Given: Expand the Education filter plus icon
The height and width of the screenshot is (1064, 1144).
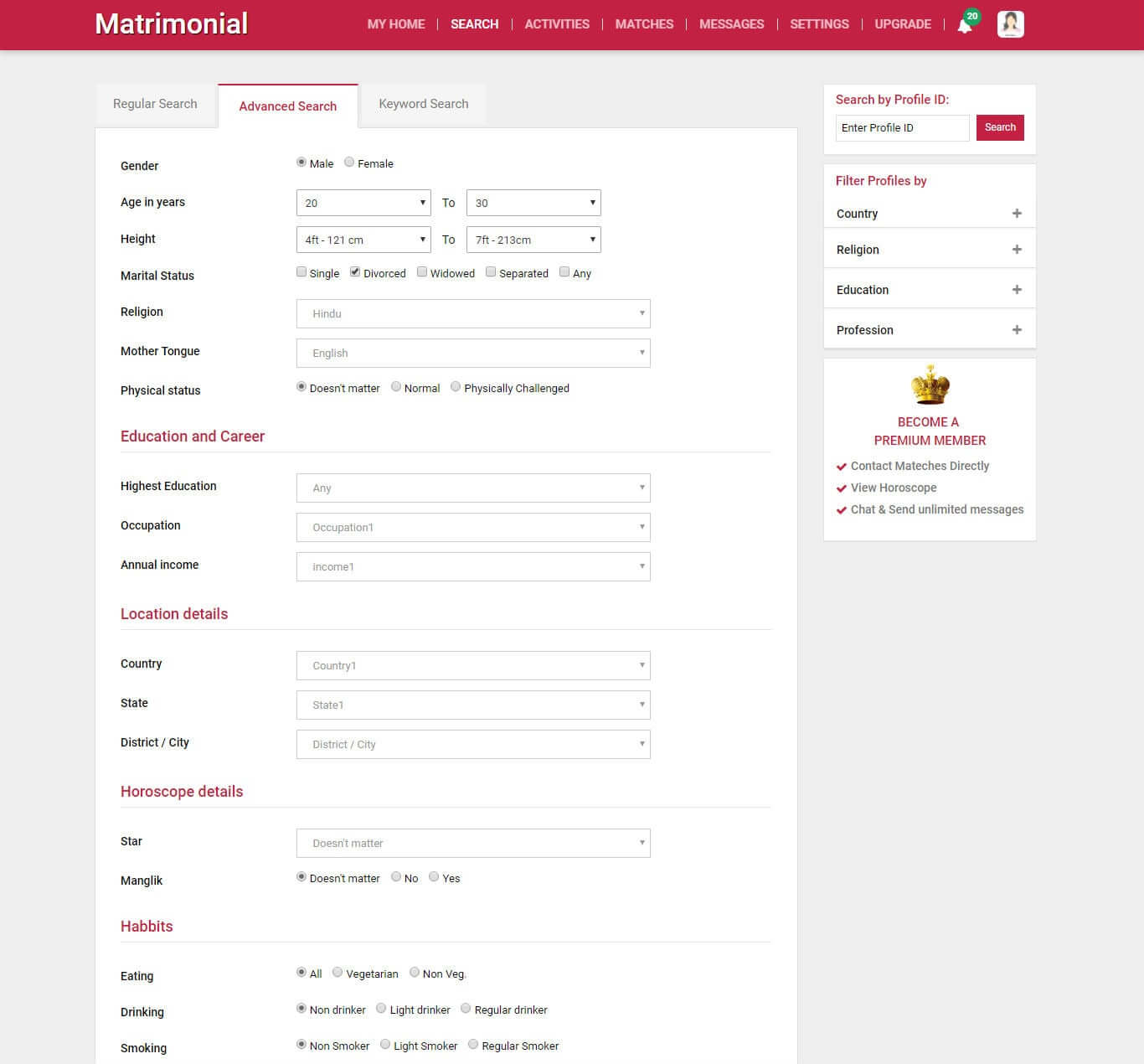Looking at the screenshot, I should point(1017,290).
